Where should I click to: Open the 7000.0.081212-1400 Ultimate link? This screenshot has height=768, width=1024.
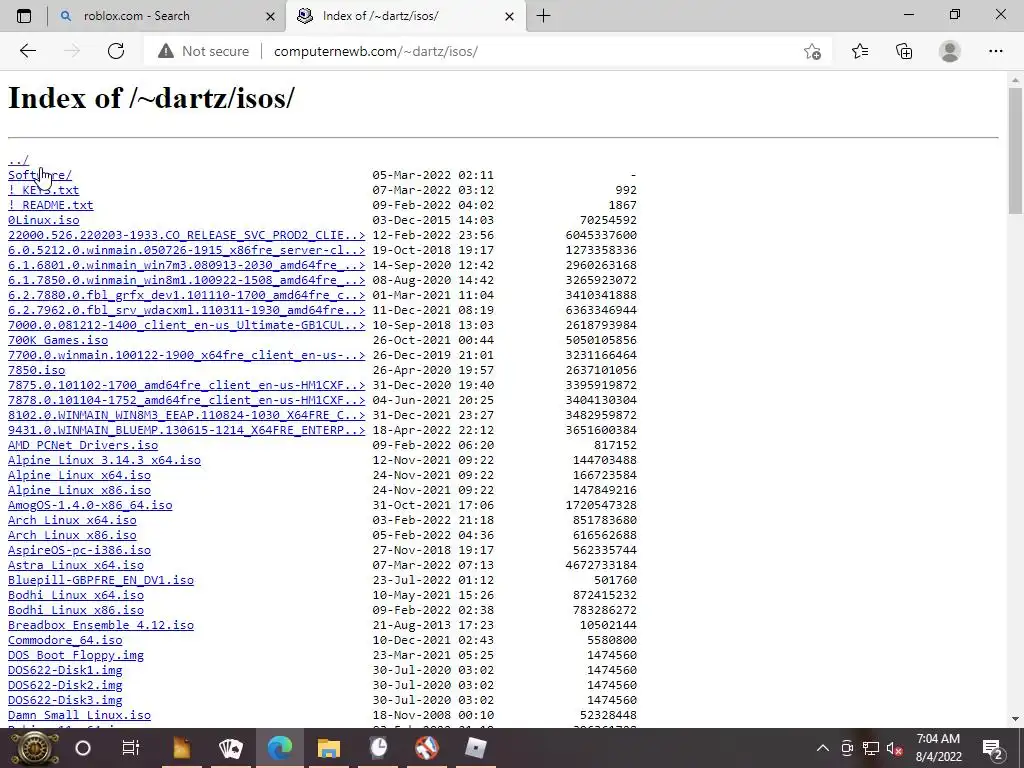pyautogui.click(x=186, y=325)
